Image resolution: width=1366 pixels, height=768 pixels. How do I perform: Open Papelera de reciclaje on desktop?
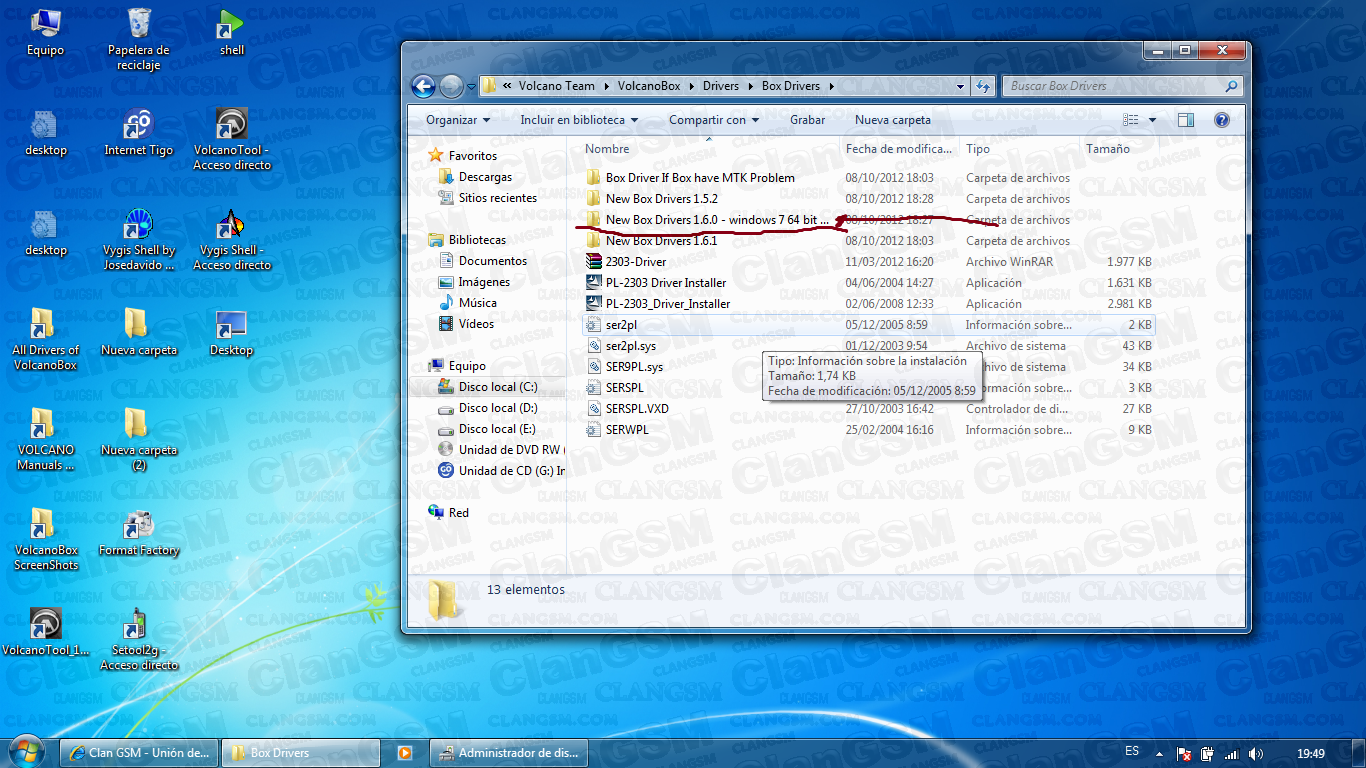139,39
